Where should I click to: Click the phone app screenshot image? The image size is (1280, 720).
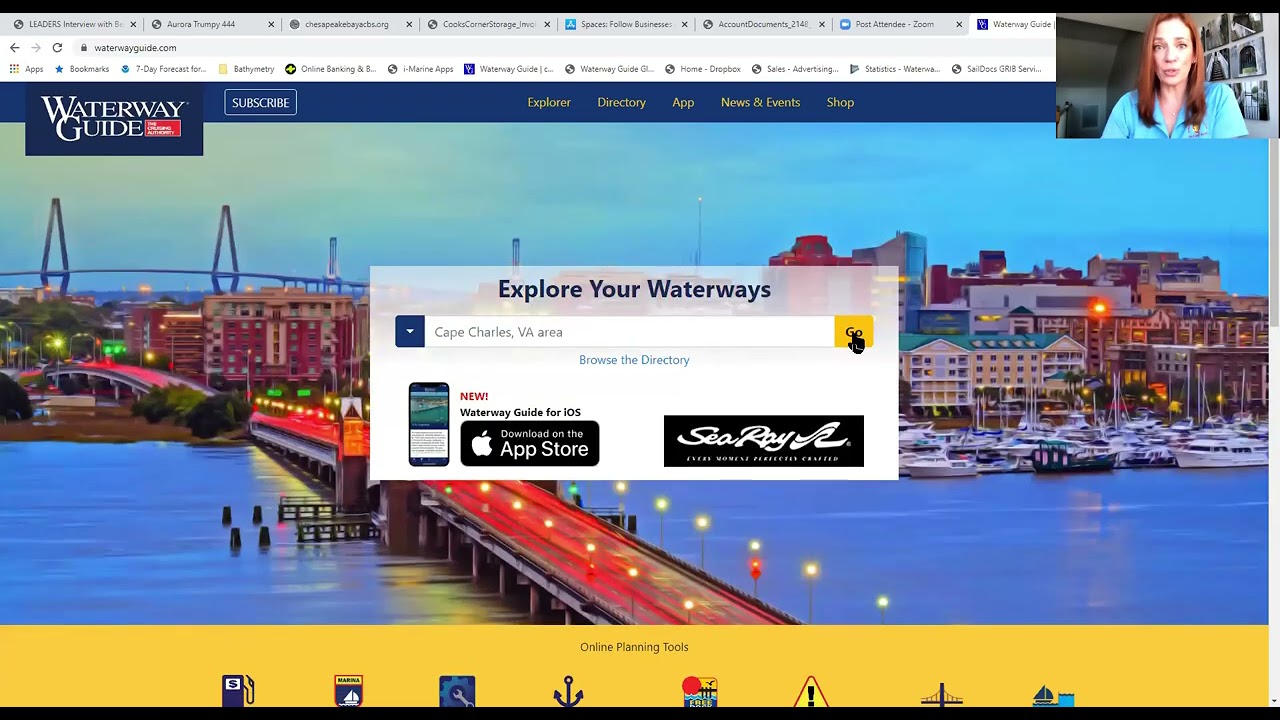[429, 424]
